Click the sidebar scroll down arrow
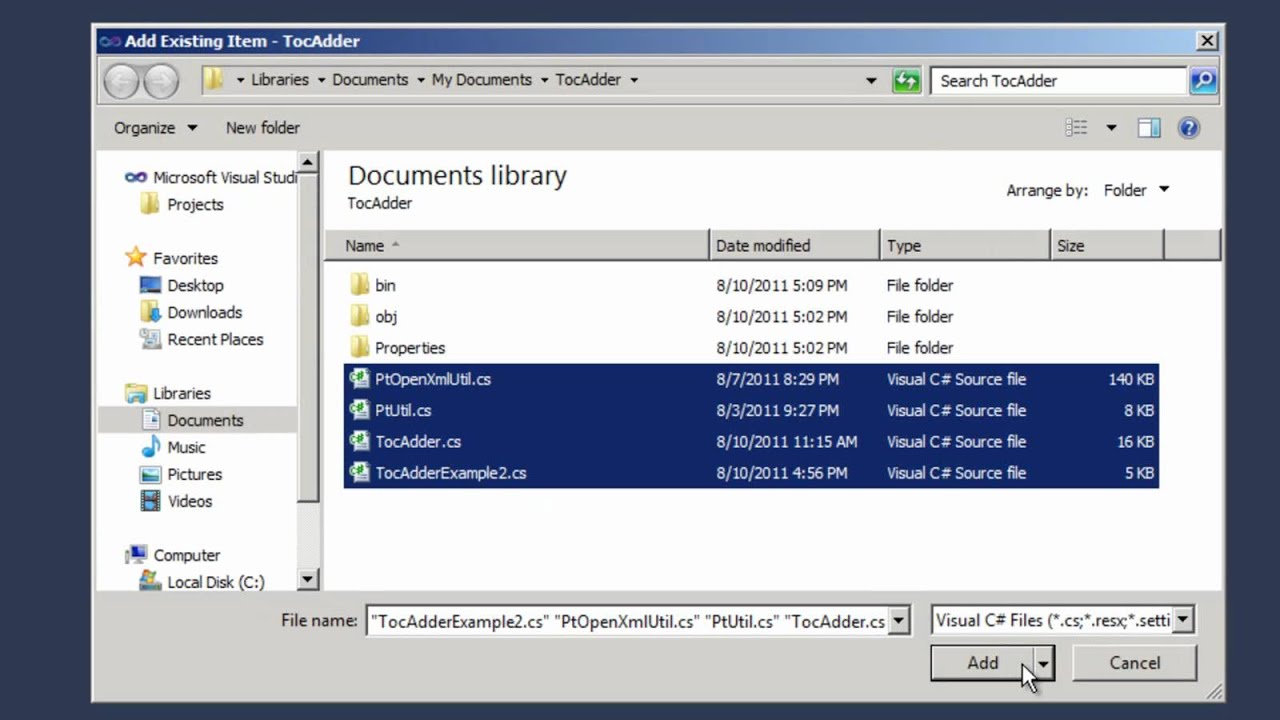 307,580
